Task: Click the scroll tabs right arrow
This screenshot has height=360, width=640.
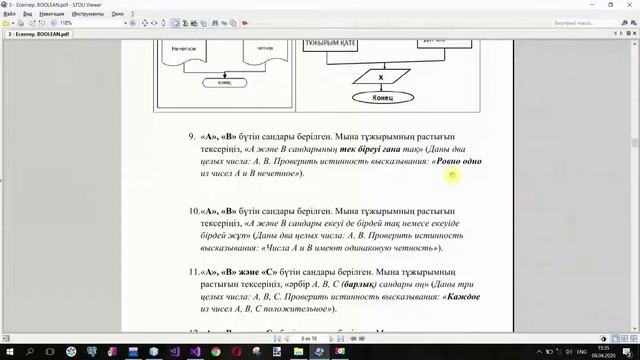Action: click(x=621, y=33)
